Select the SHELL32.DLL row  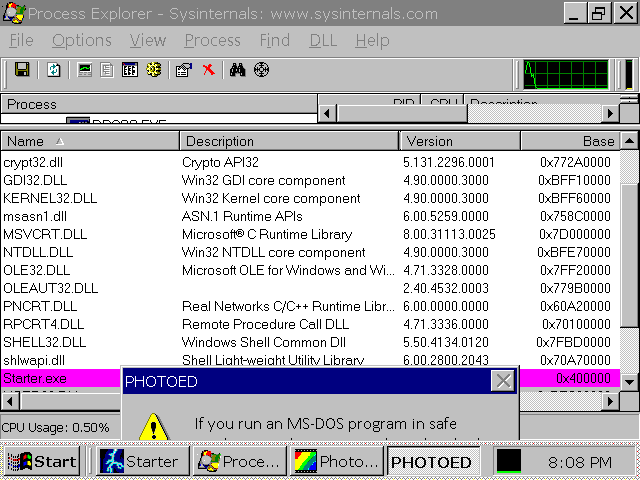[x=310, y=342]
